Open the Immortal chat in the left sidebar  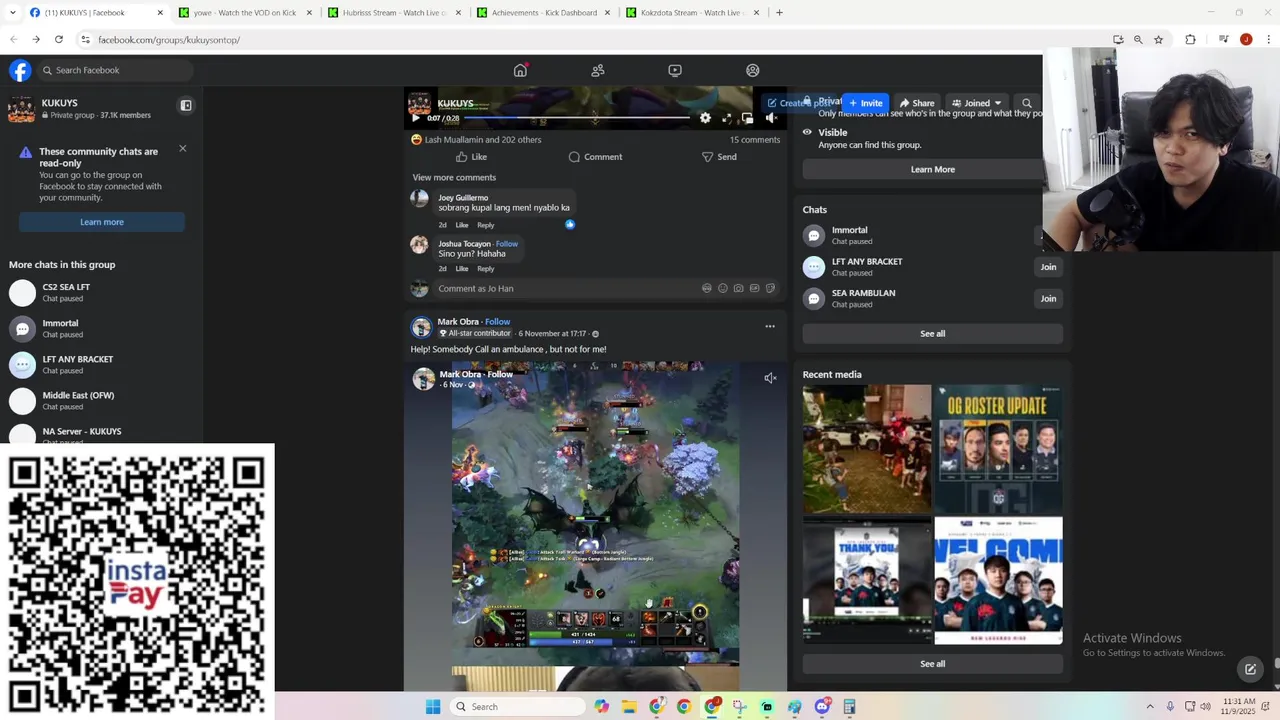[100, 328]
